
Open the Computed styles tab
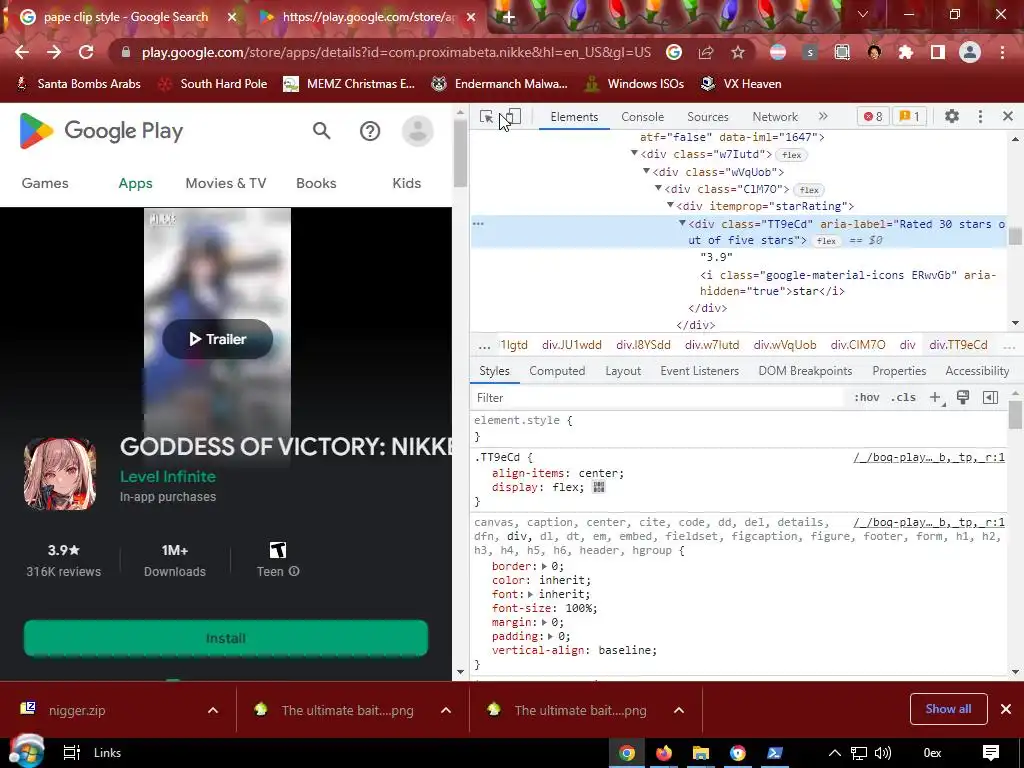[557, 371]
